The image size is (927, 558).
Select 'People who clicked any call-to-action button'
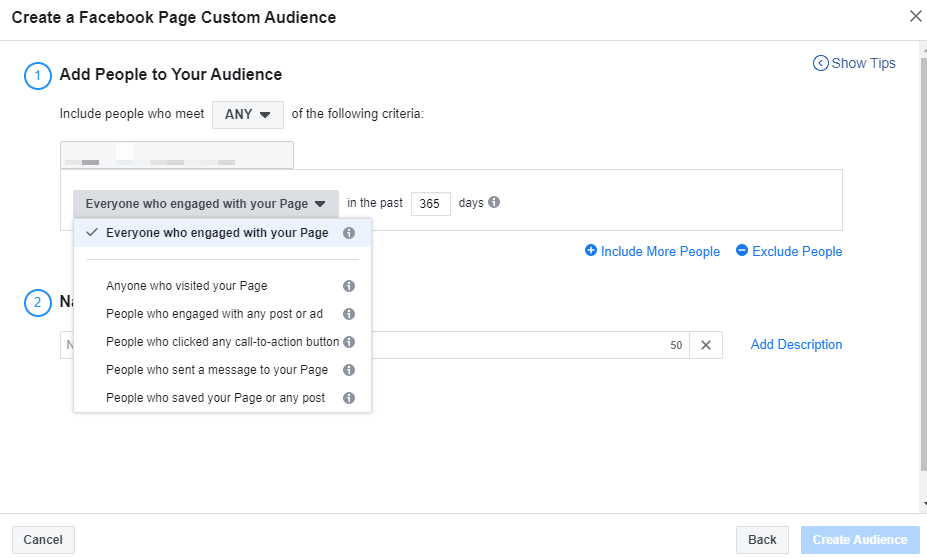point(222,342)
